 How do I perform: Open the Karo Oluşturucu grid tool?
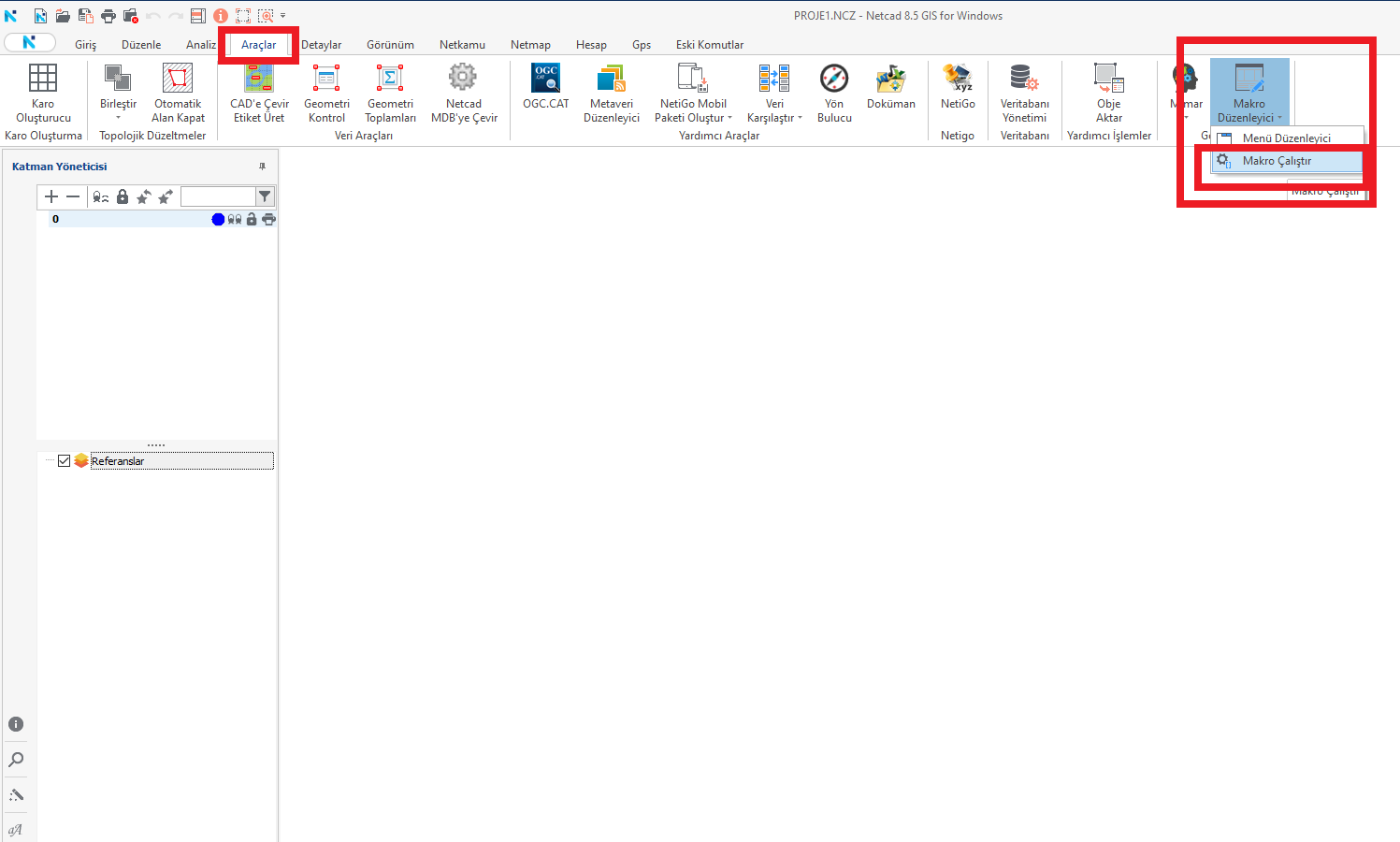[43, 93]
